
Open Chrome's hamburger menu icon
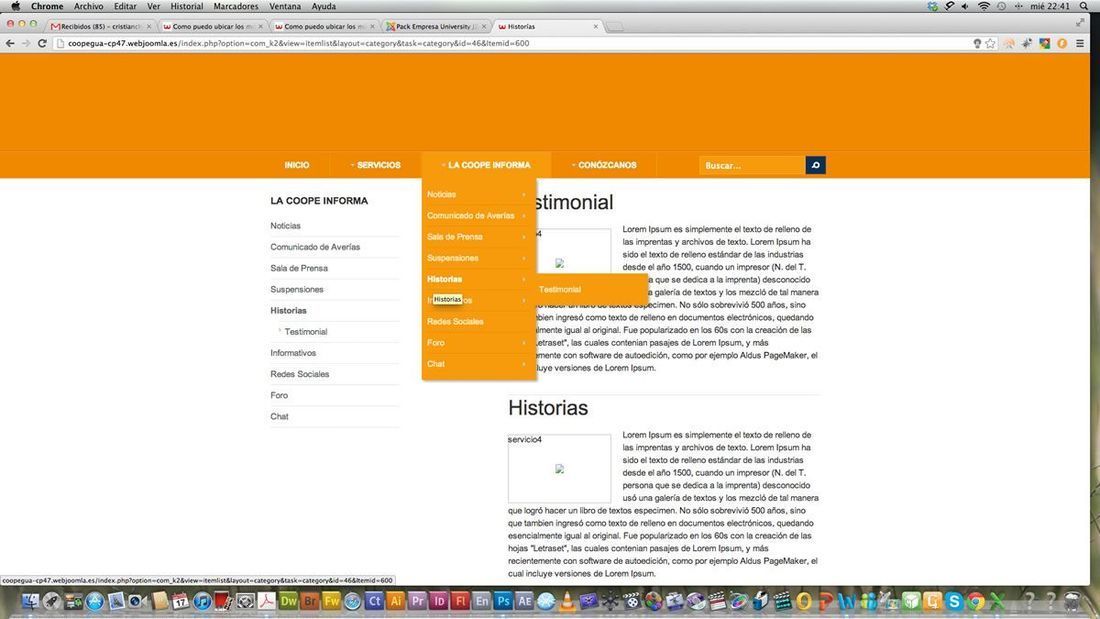click(1080, 44)
